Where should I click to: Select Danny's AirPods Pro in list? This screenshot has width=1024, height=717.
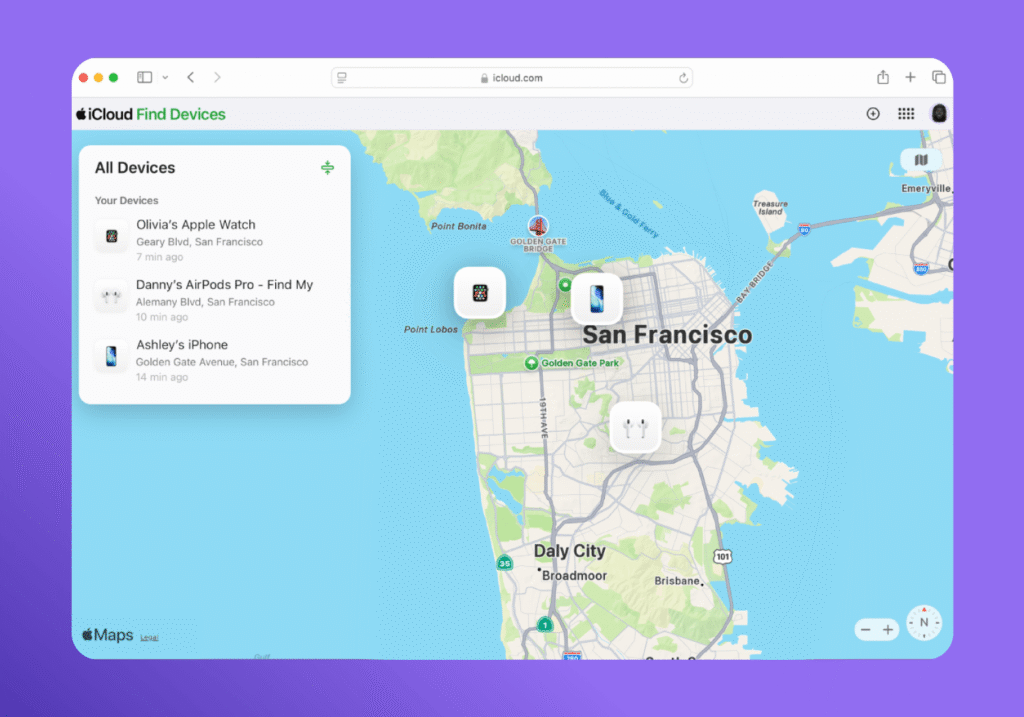tap(215, 300)
